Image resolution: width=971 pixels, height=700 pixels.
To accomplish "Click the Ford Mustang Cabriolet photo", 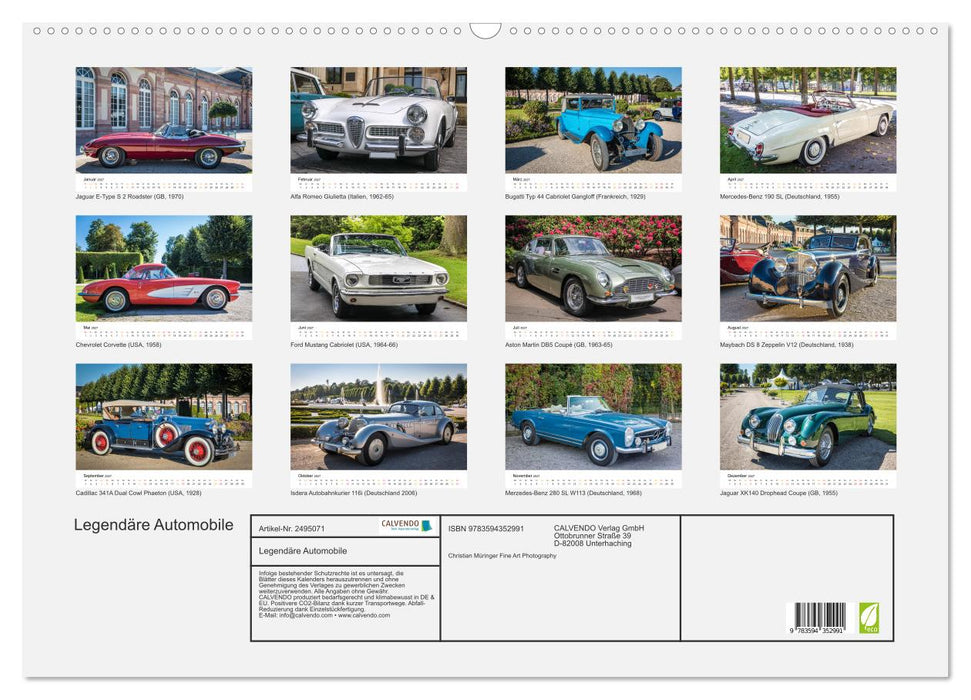I will pyautogui.click(x=378, y=268).
